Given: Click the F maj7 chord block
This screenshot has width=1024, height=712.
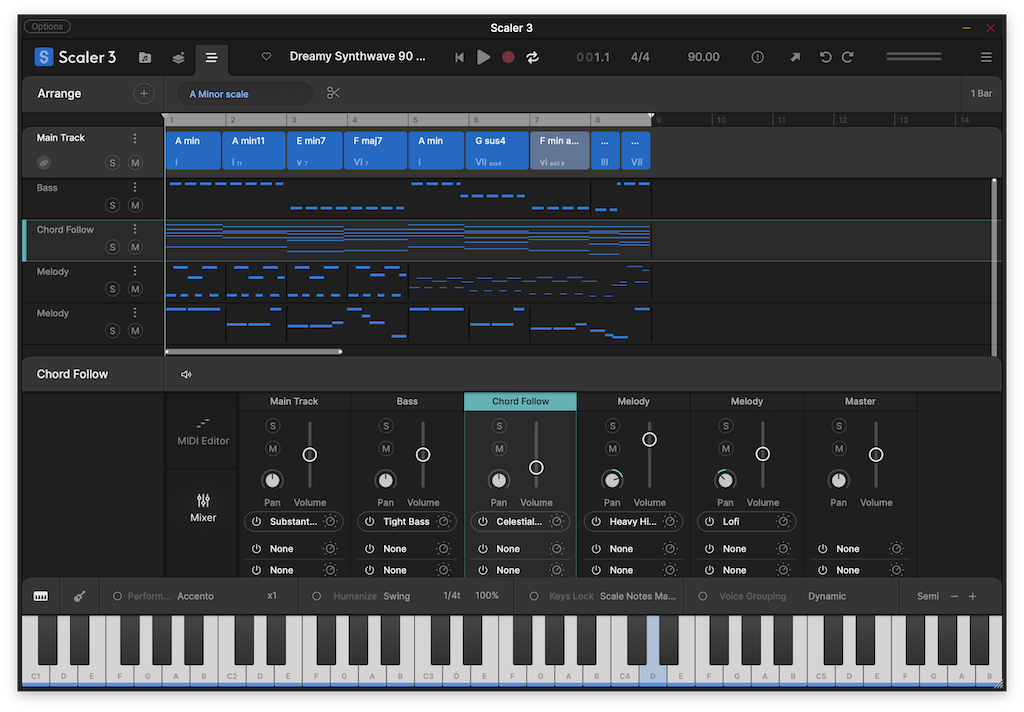Looking at the screenshot, I should point(376,151).
